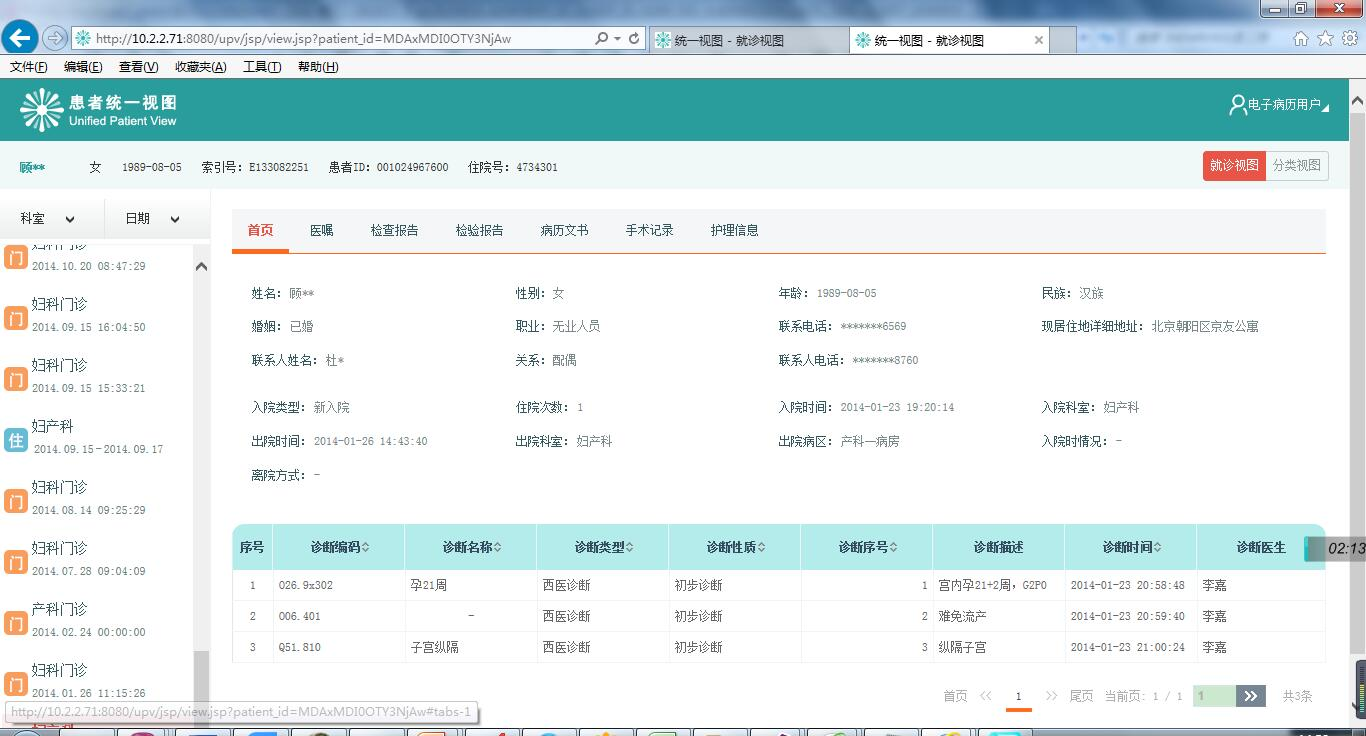Open the 工具(T) browser menu
This screenshot has width=1366, height=736.
click(x=261, y=67)
